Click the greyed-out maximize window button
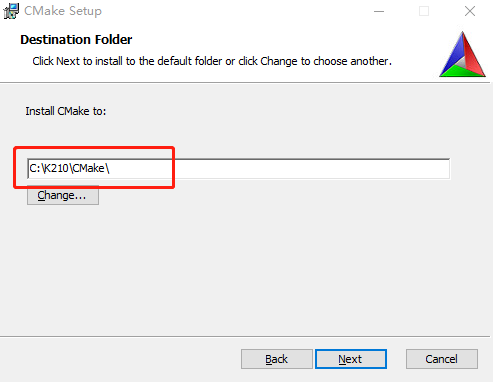This screenshot has height=382, width=493. pyautogui.click(x=424, y=11)
